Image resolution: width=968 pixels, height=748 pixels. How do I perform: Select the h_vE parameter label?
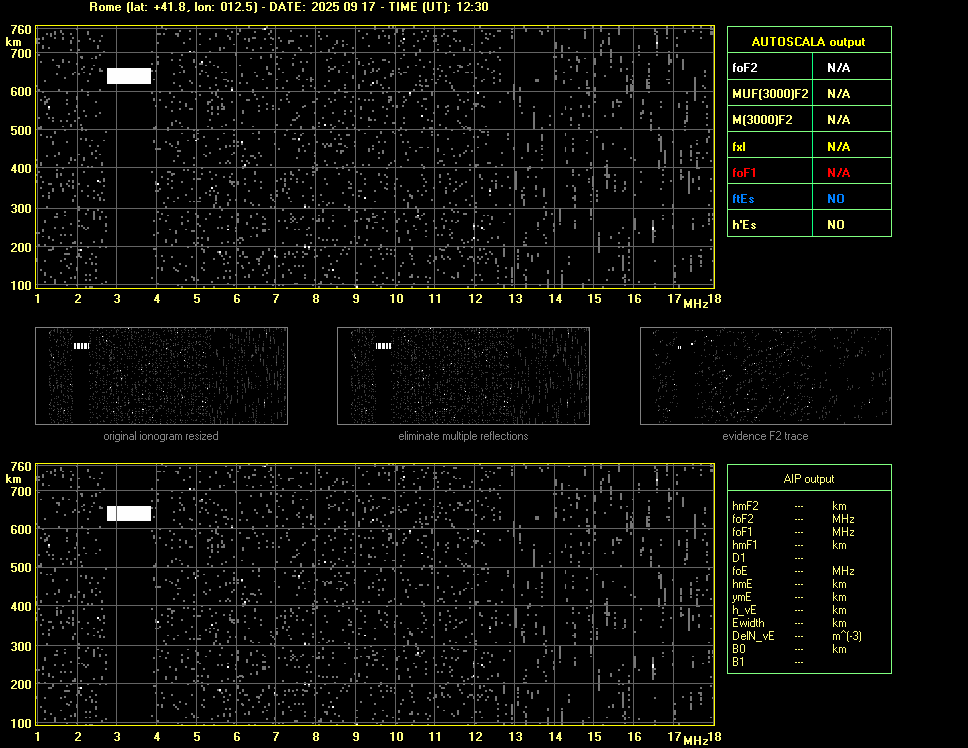(x=744, y=610)
